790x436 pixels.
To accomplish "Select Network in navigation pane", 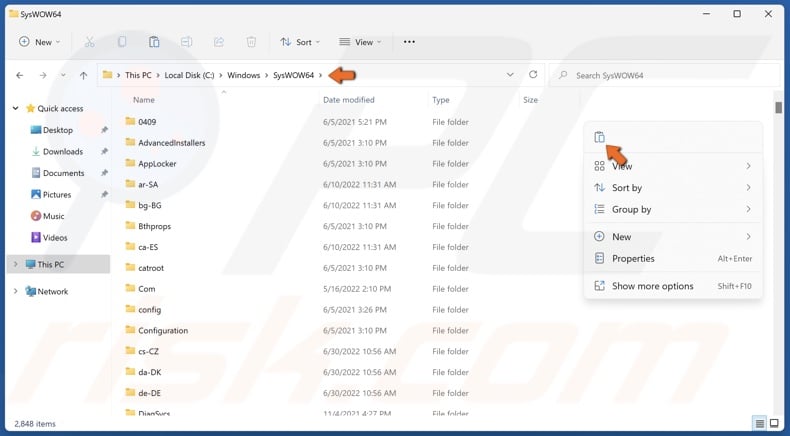I will (x=46, y=291).
